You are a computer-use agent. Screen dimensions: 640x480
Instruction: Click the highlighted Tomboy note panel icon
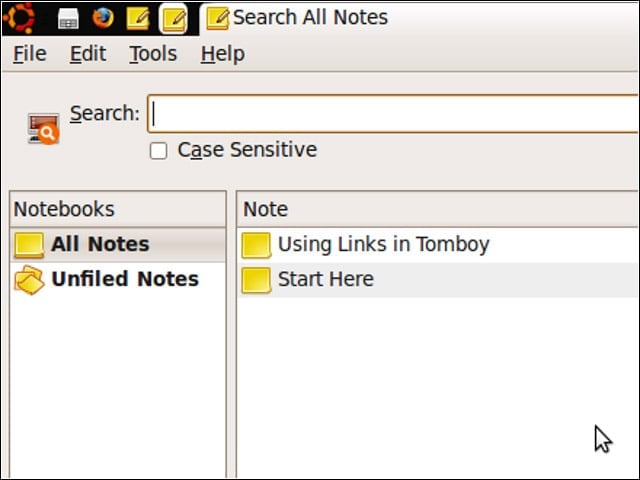(x=173, y=19)
